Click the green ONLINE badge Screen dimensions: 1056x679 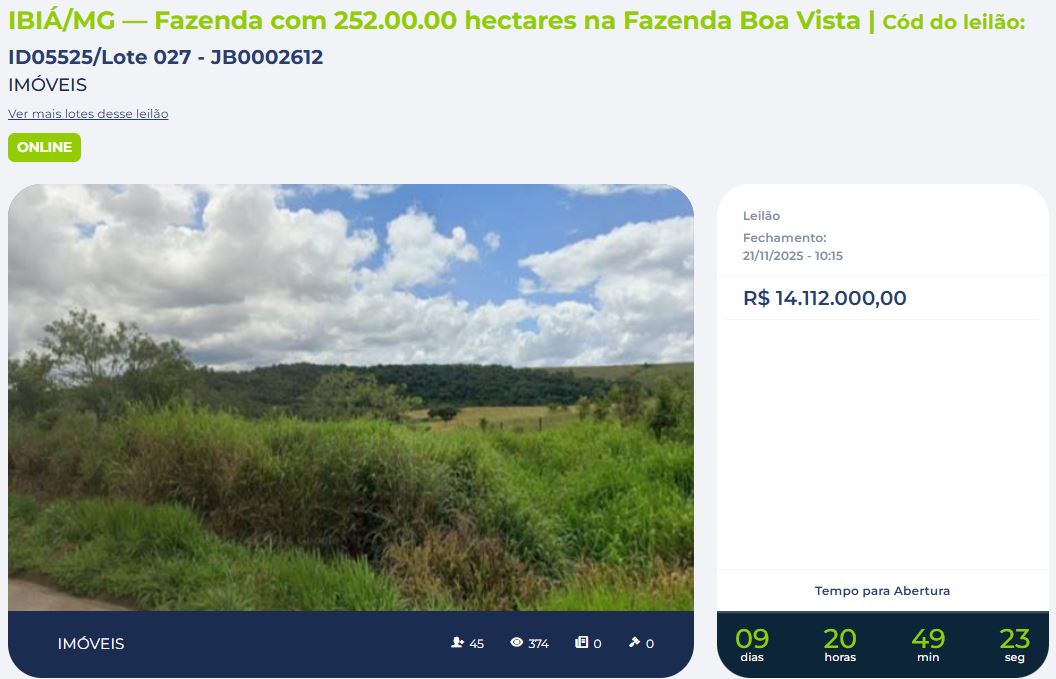[x=44, y=148]
